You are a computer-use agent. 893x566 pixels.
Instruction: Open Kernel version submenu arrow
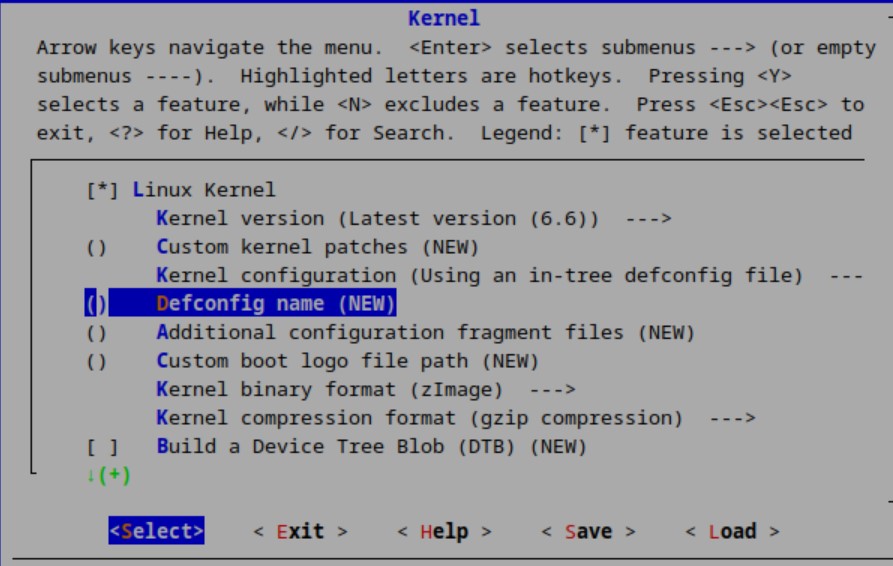[648, 218]
